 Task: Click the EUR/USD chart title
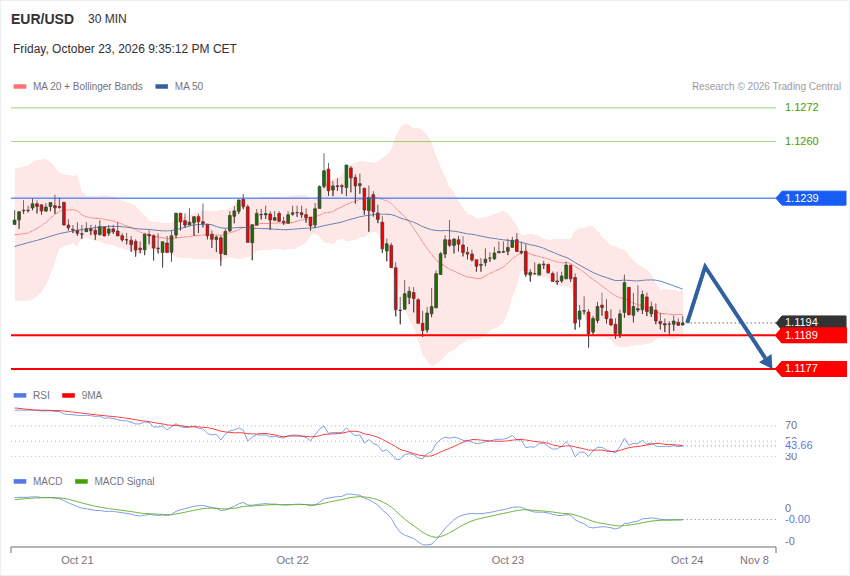[x=42, y=20]
